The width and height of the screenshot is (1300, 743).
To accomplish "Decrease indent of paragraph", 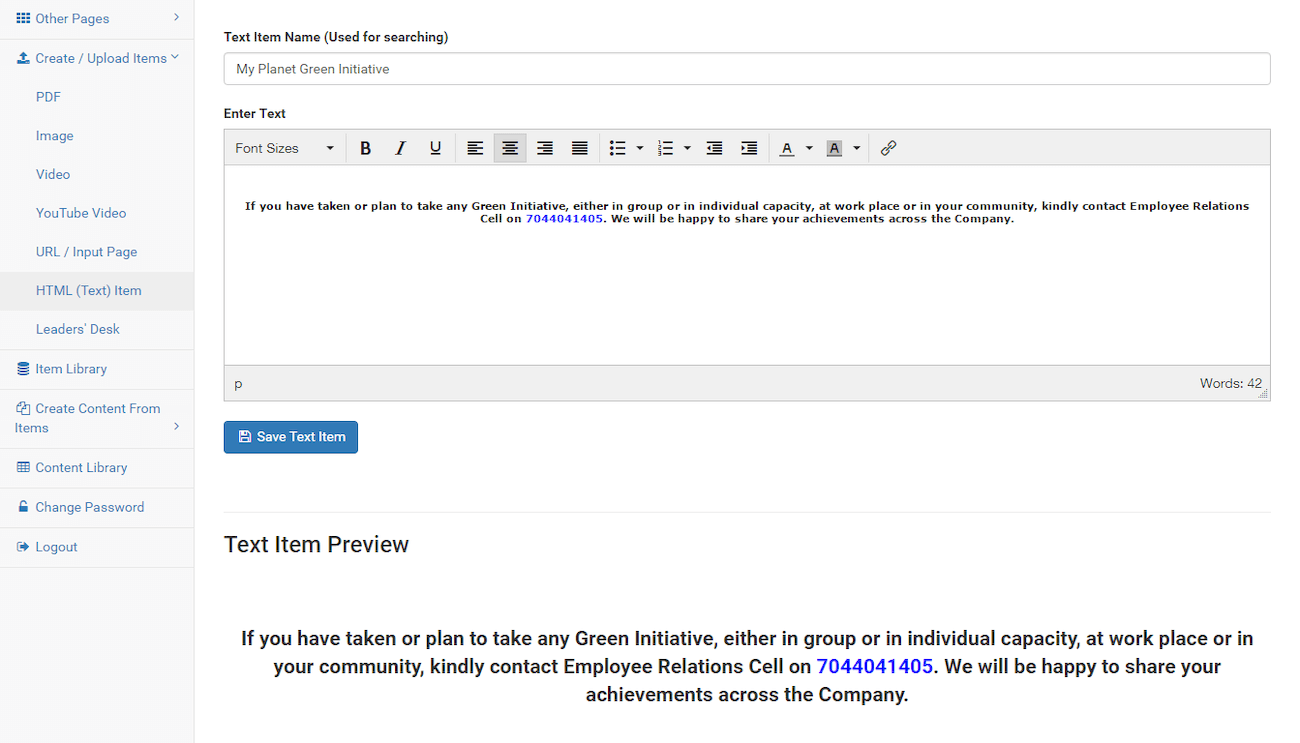I will [714, 148].
